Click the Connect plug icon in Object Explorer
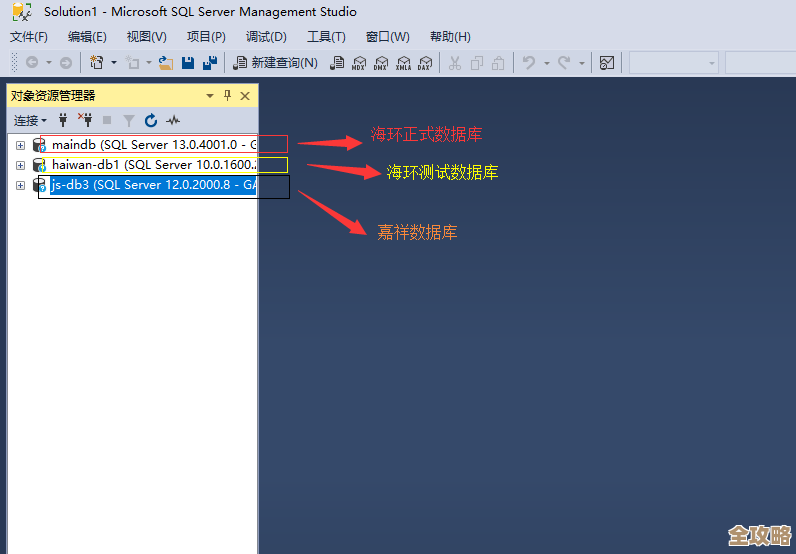 pos(63,120)
